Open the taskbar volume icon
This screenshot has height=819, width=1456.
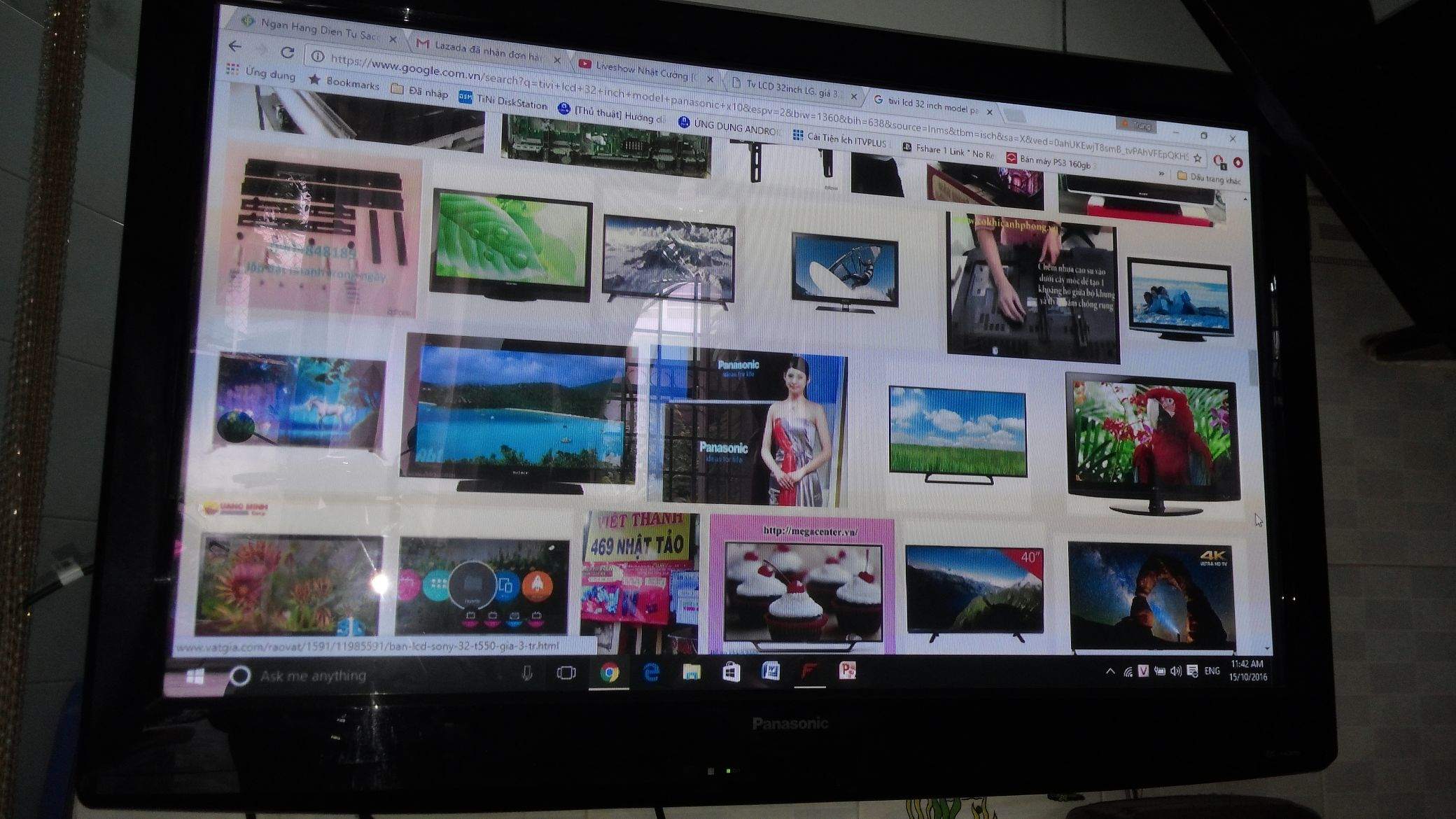click(1176, 671)
